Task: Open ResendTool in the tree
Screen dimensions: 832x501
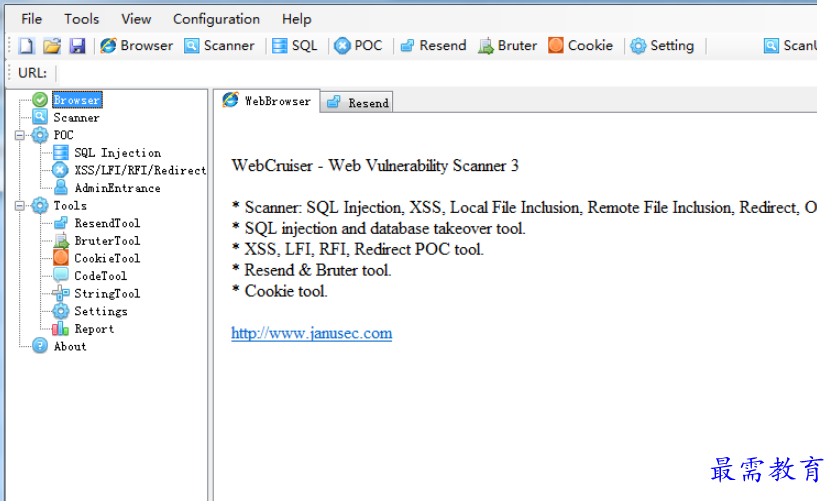Action: tap(107, 223)
